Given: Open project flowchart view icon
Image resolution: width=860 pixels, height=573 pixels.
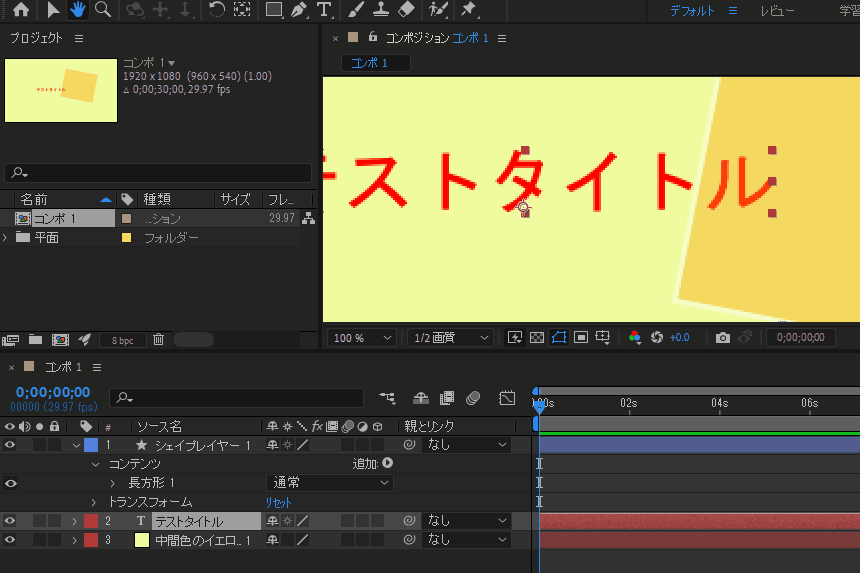Looking at the screenshot, I should [309, 218].
